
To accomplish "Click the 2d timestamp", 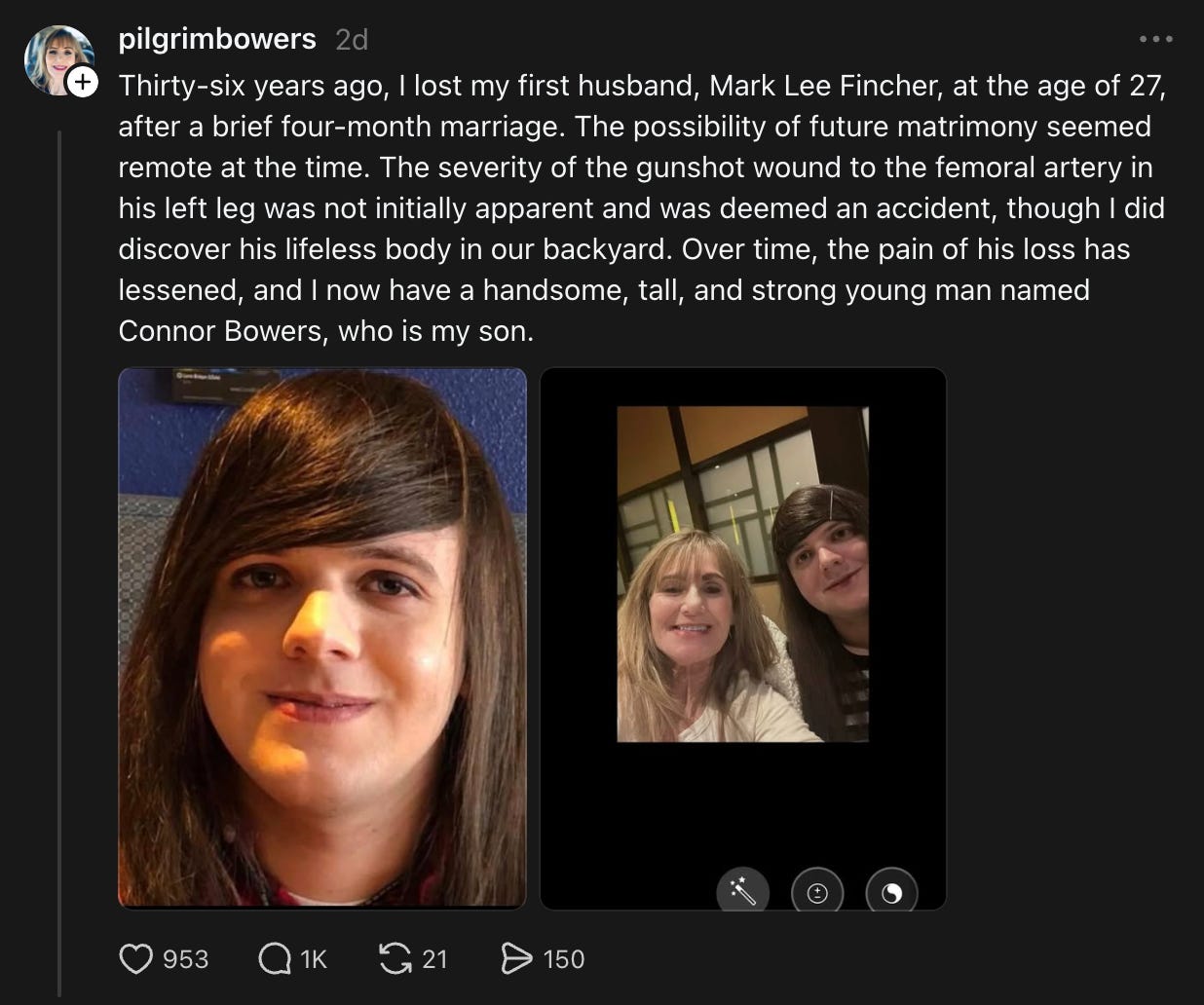I will pyautogui.click(x=352, y=39).
